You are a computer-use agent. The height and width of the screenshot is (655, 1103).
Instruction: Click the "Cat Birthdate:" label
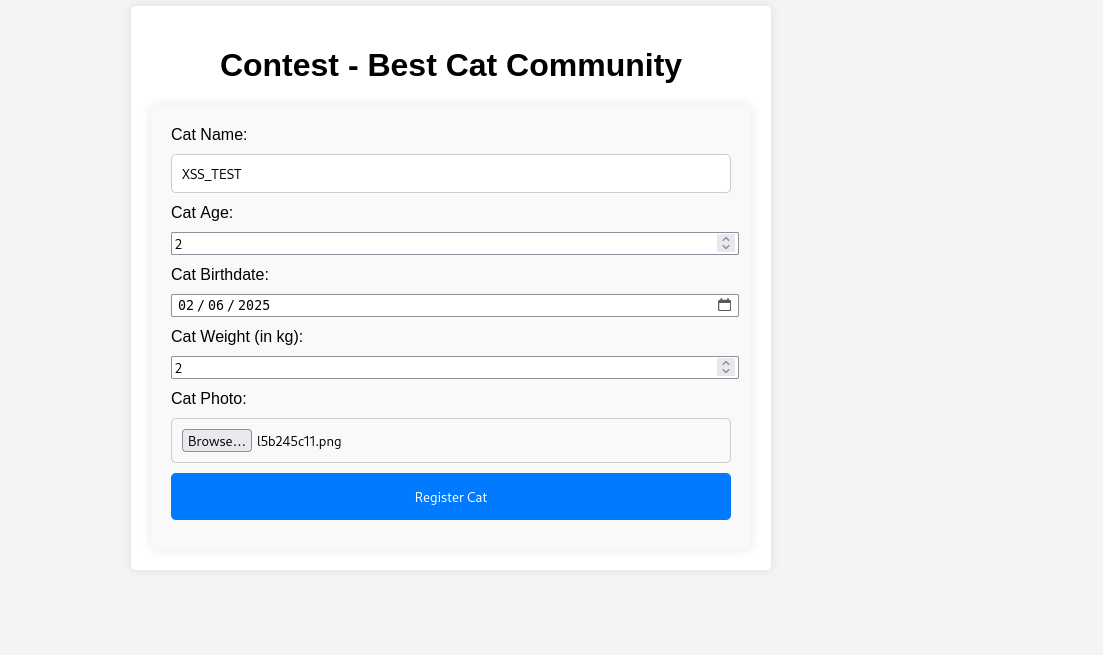220,275
